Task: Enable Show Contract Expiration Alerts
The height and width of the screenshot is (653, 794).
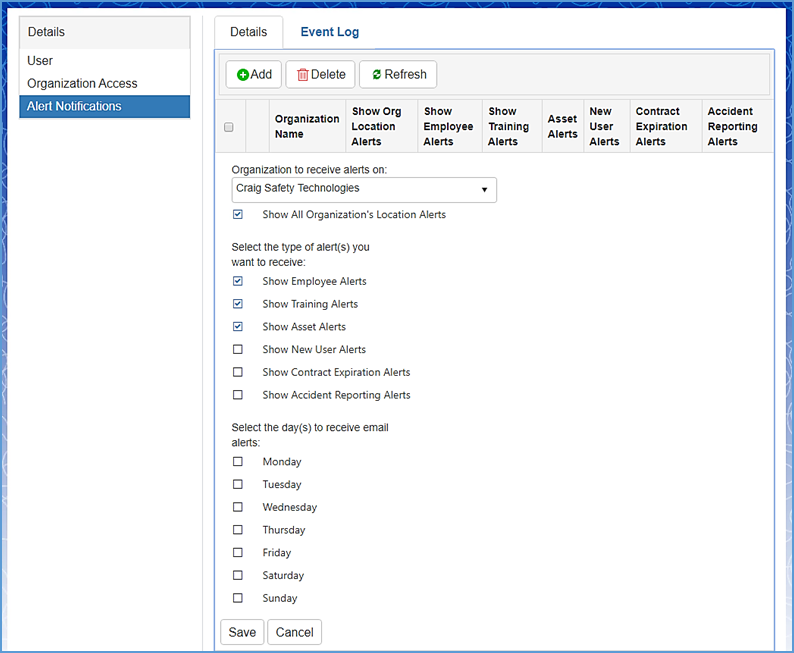Action: 238,373
